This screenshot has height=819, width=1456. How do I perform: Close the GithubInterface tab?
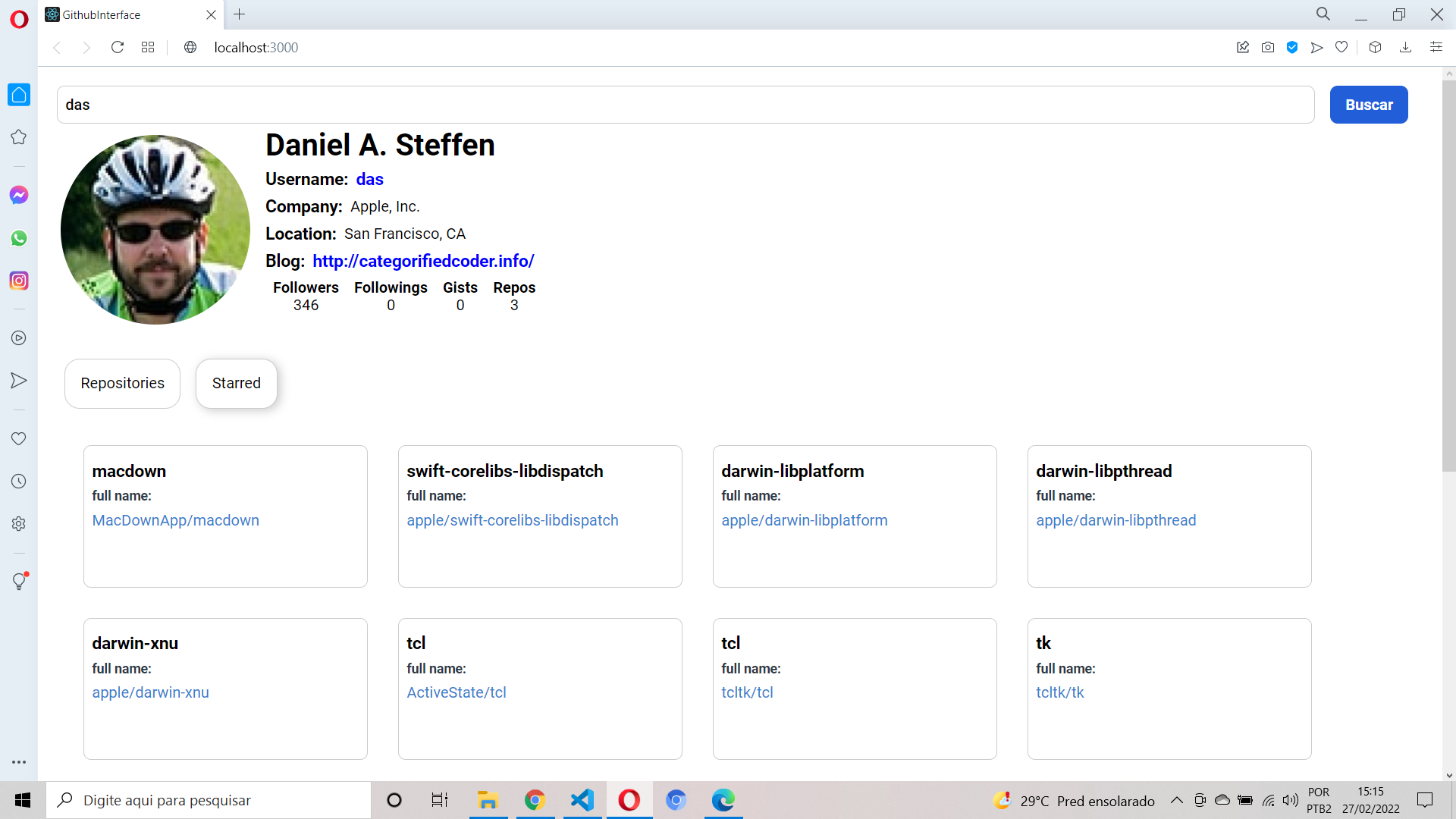point(212,14)
